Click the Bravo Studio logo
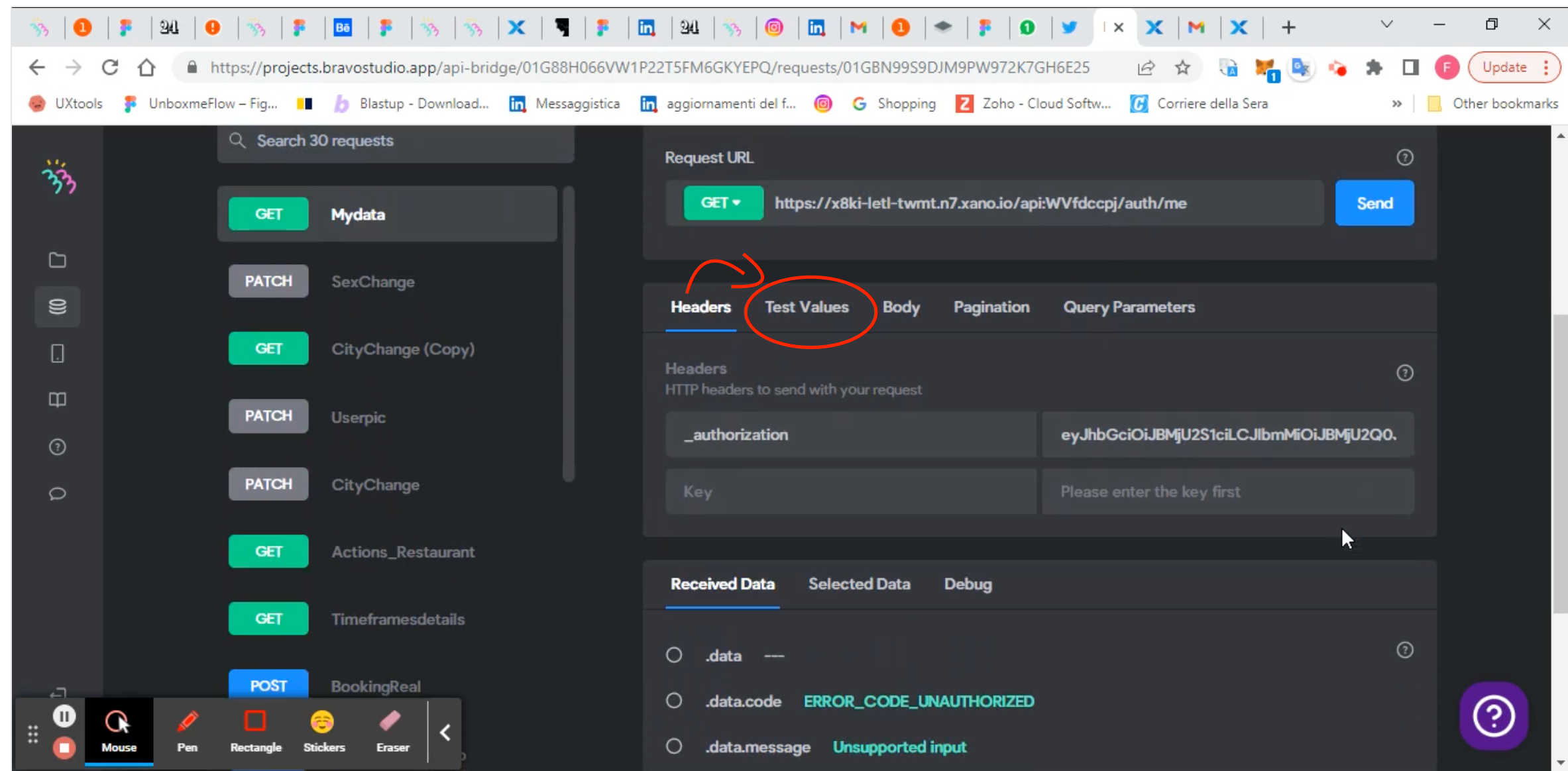The height and width of the screenshot is (771, 1568). [x=59, y=177]
